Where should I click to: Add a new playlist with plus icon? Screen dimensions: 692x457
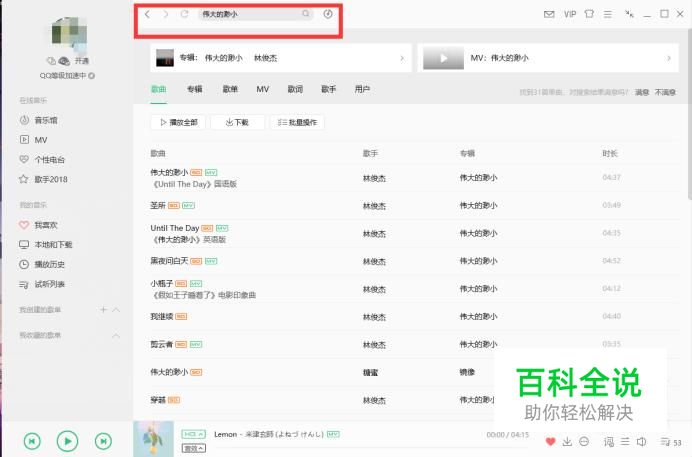pyautogui.click(x=103, y=310)
